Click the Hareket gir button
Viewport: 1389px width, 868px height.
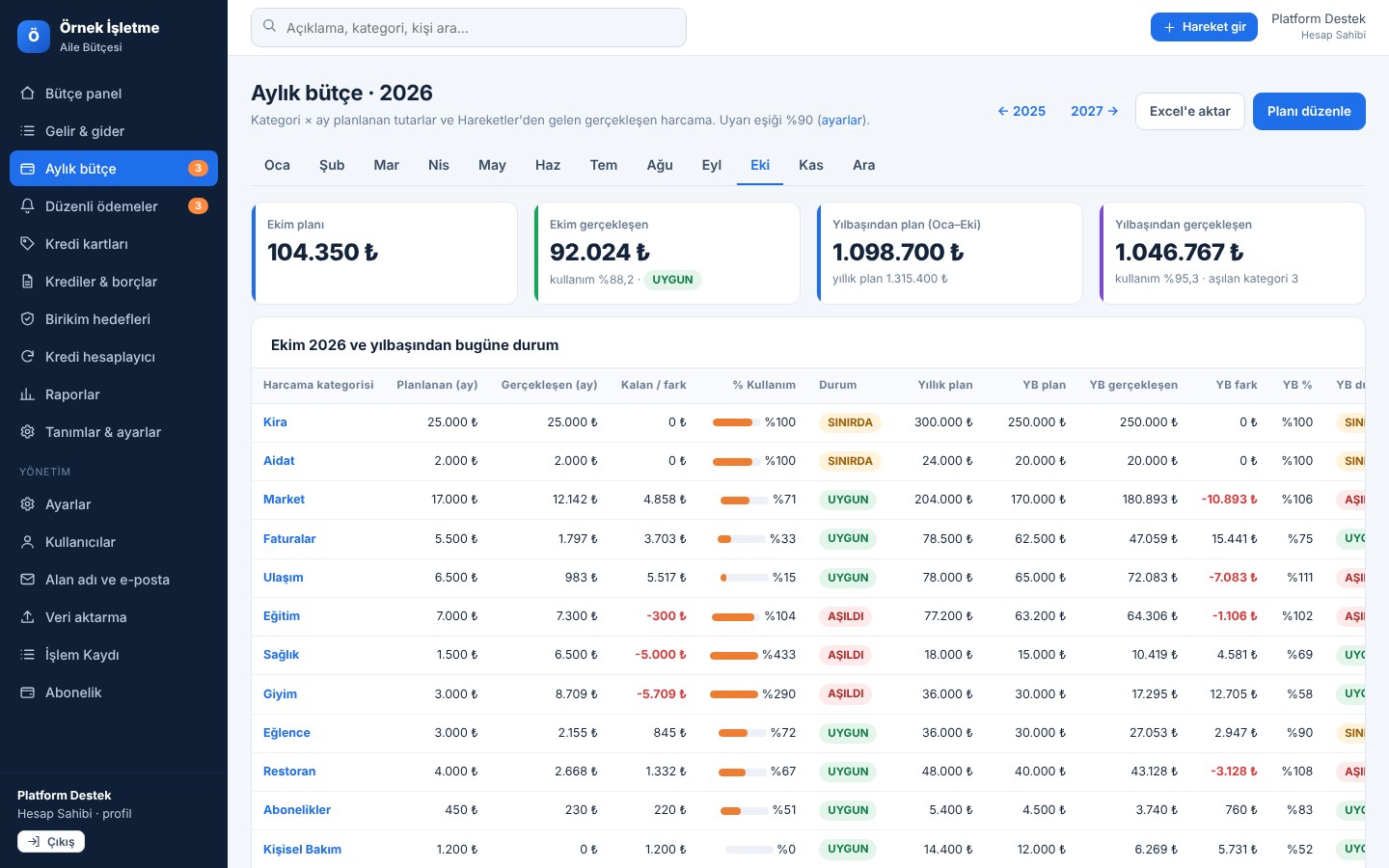click(x=1204, y=27)
